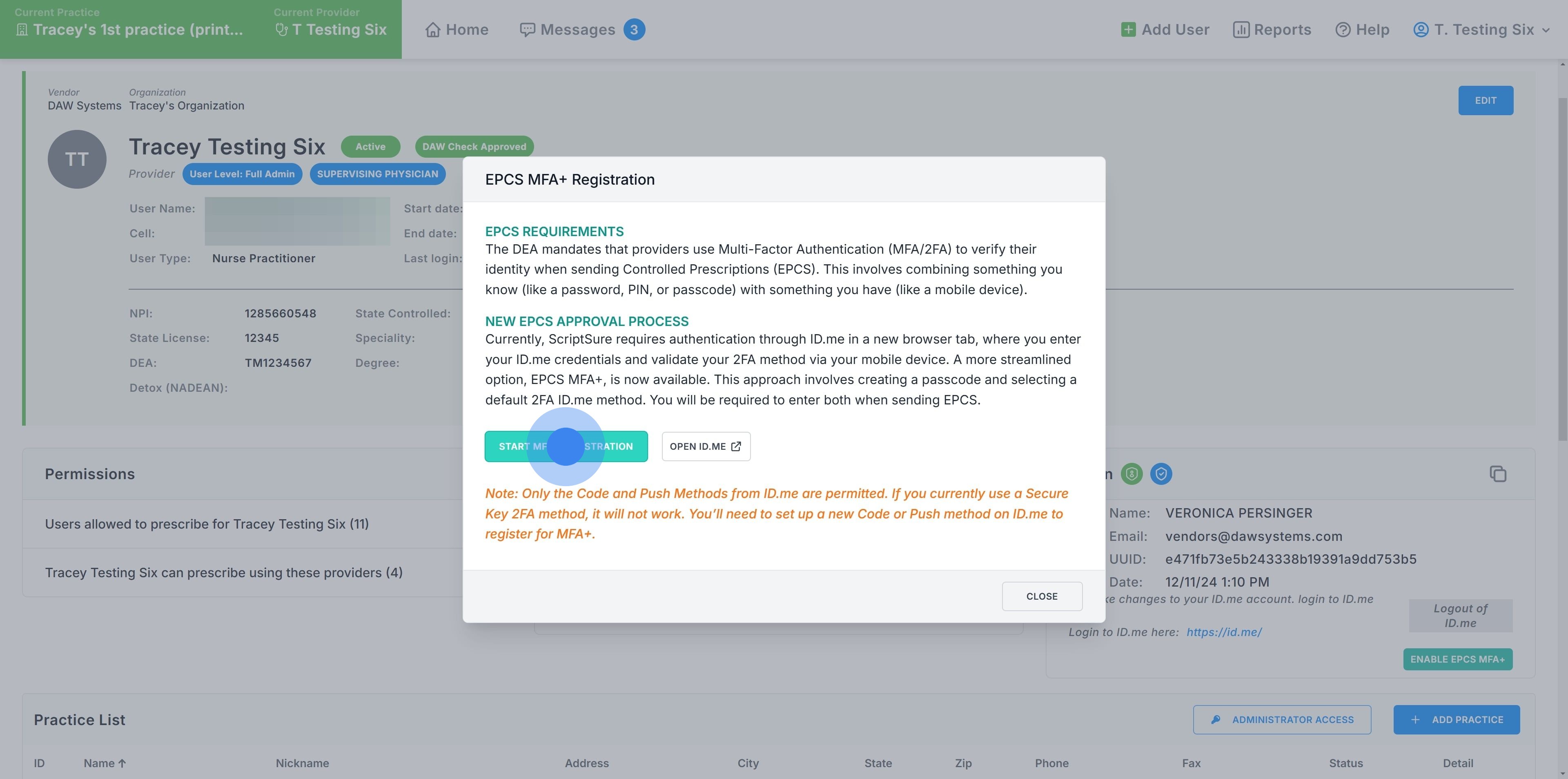Open Reports in top navigation

coord(1272,29)
